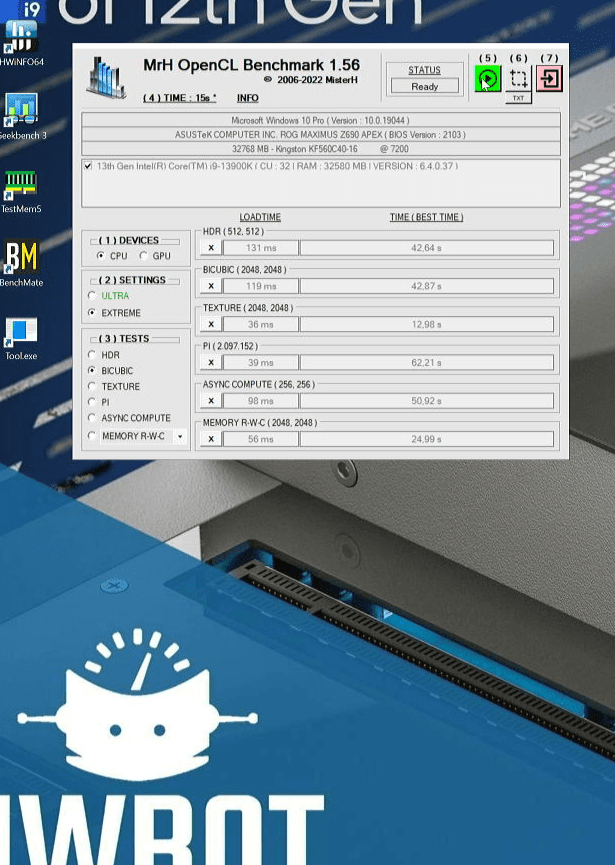The image size is (615, 865).
Task: Clear PI result with its x button
Action: tap(211, 362)
